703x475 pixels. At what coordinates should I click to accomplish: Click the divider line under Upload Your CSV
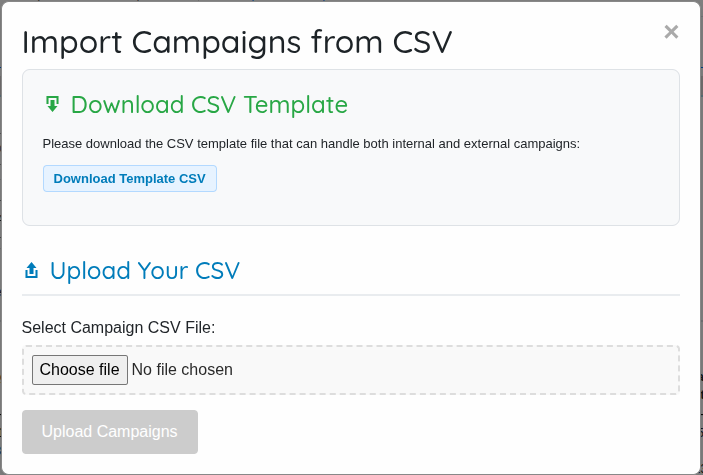coord(350,295)
